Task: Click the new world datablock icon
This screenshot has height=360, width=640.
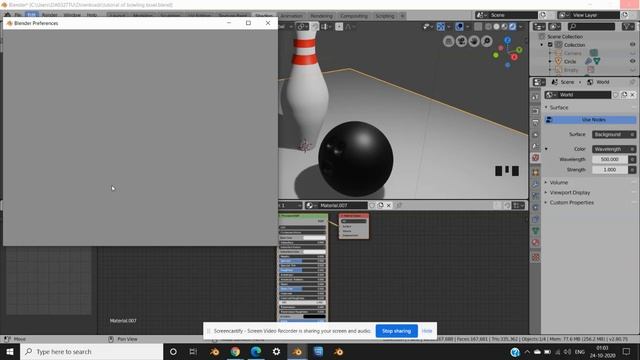Action: pyautogui.click(x=624, y=95)
